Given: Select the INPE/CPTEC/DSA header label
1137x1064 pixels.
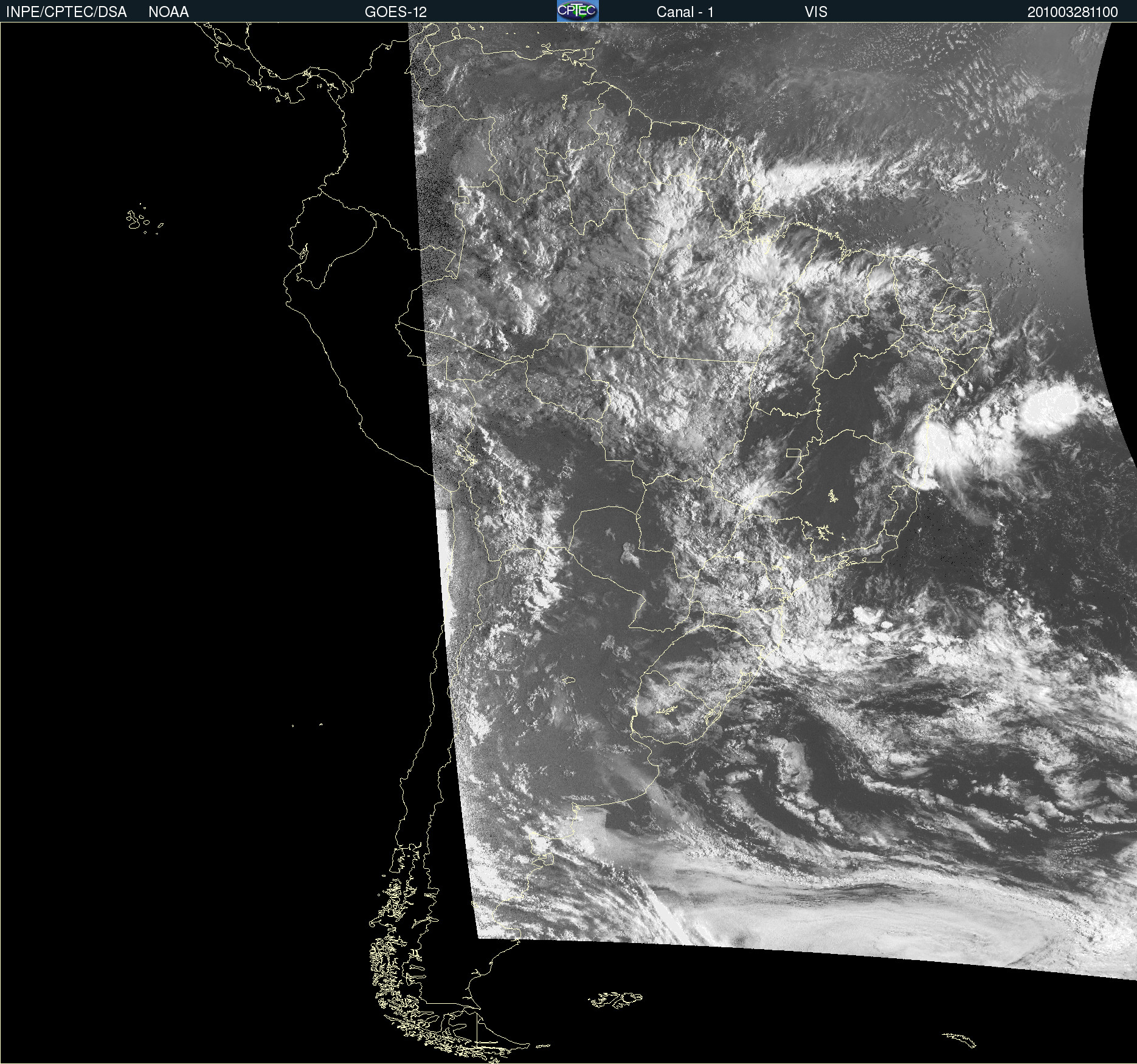Looking at the screenshot, I should pos(66,12).
